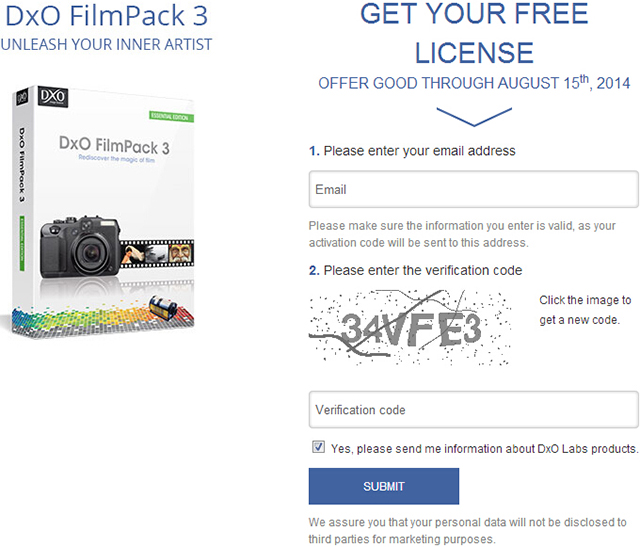640x547 pixels.
Task: Click the green Essential Edition badge
Action: [x=171, y=117]
